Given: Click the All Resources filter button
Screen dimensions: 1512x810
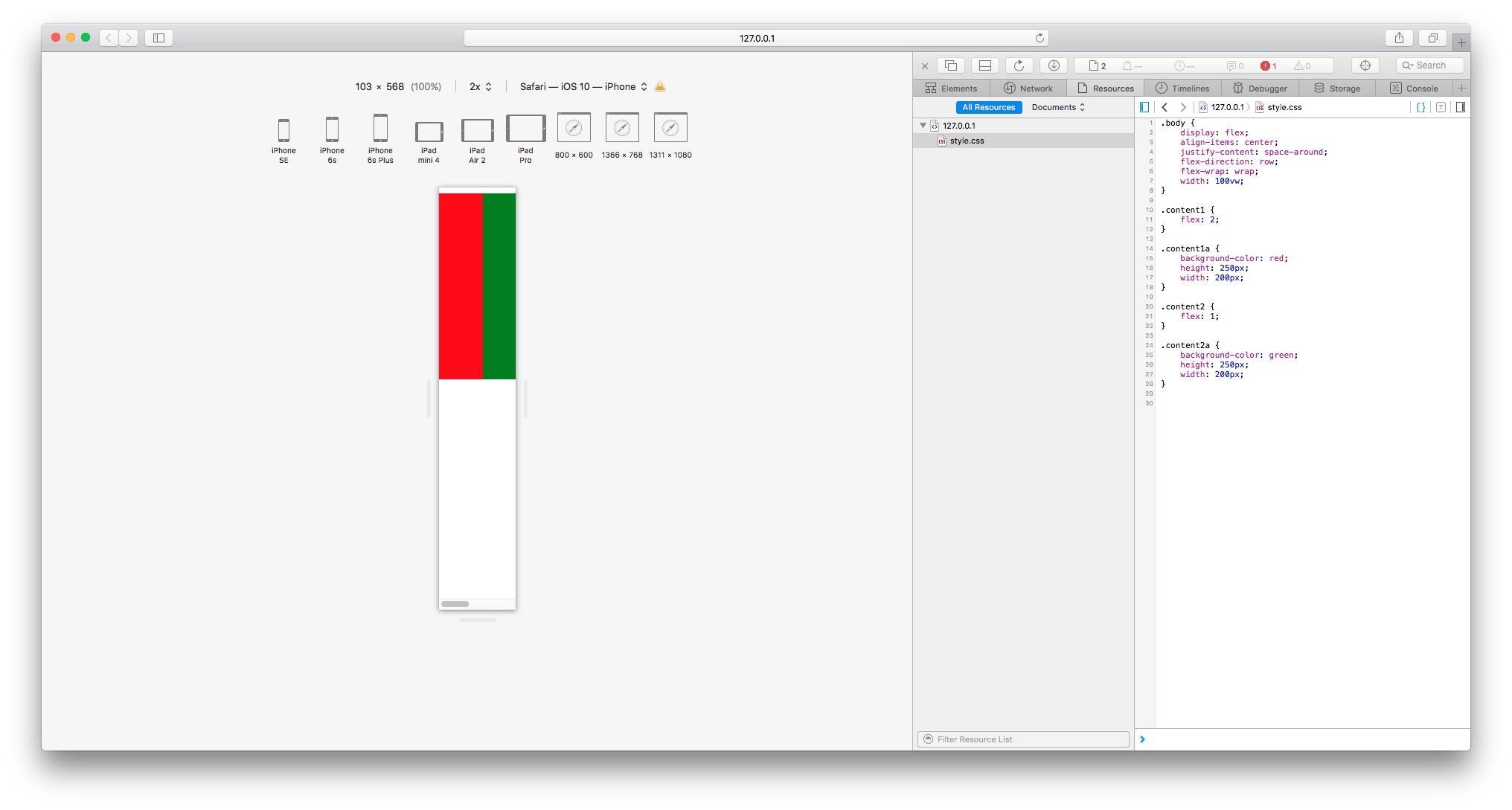Looking at the screenshot, I should [988, 107].
